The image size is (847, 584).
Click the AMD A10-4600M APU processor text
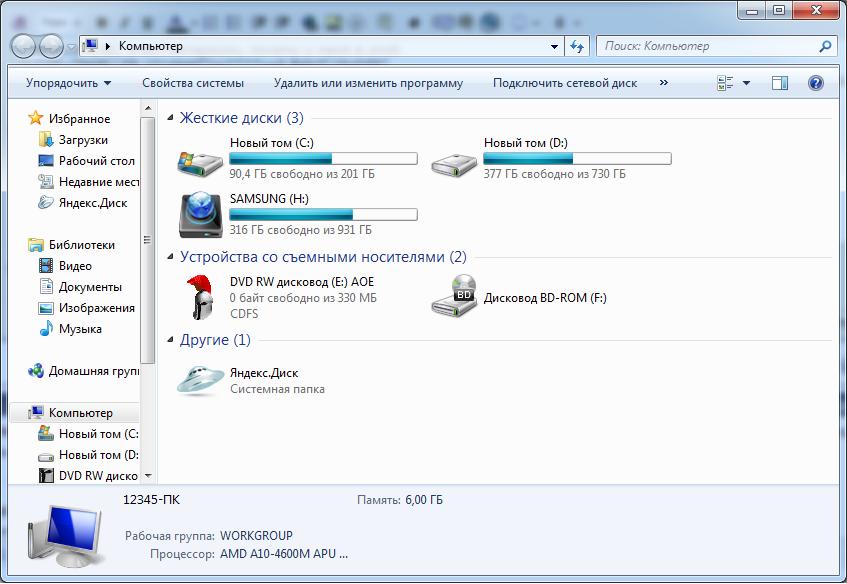pyautogui.click(x=284, y=554)
